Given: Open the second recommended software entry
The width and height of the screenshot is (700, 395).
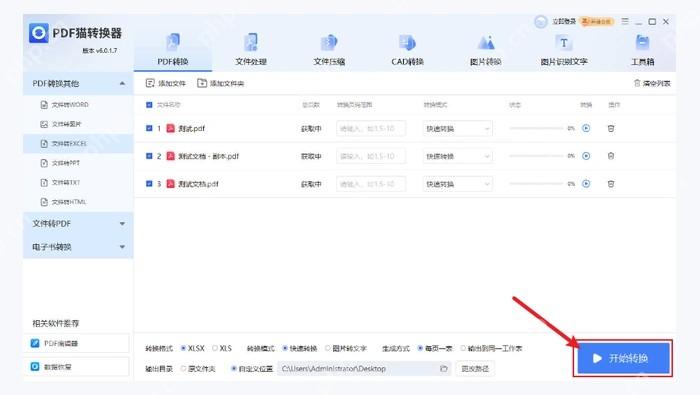Looking at the screenshot, I should pyautogui.click(x=76, y=367).
